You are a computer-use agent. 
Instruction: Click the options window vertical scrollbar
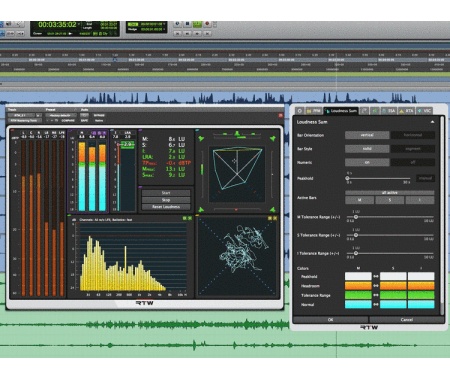(442, 215)
